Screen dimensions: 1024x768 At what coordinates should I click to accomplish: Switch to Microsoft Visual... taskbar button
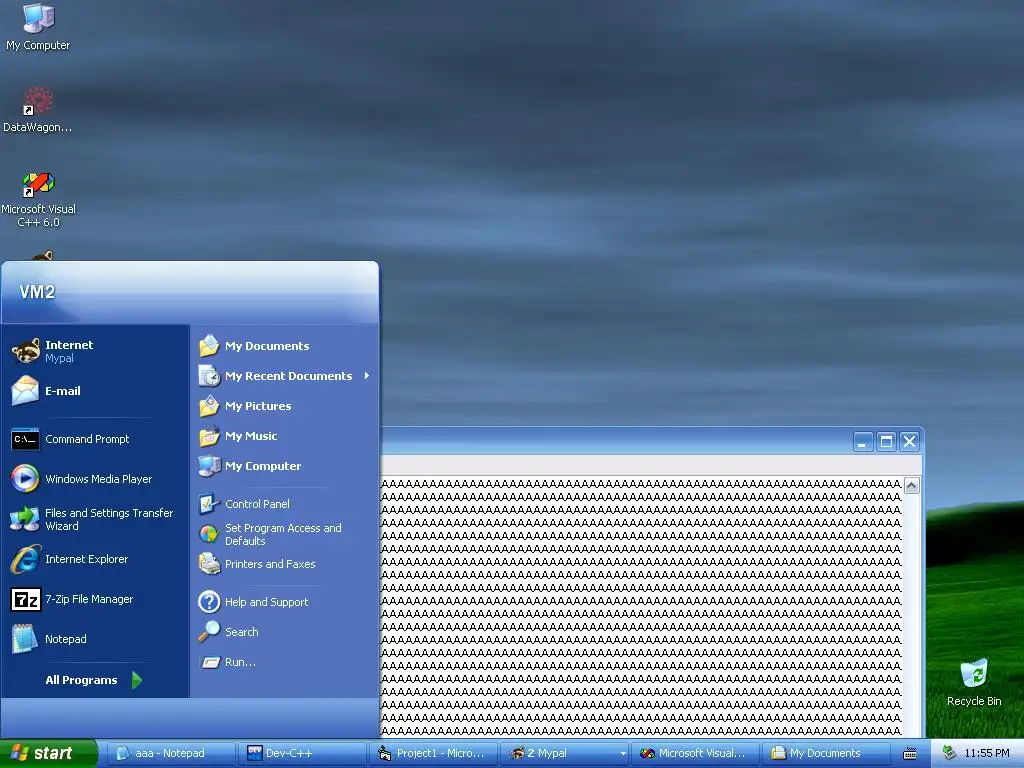coord(696,754)
